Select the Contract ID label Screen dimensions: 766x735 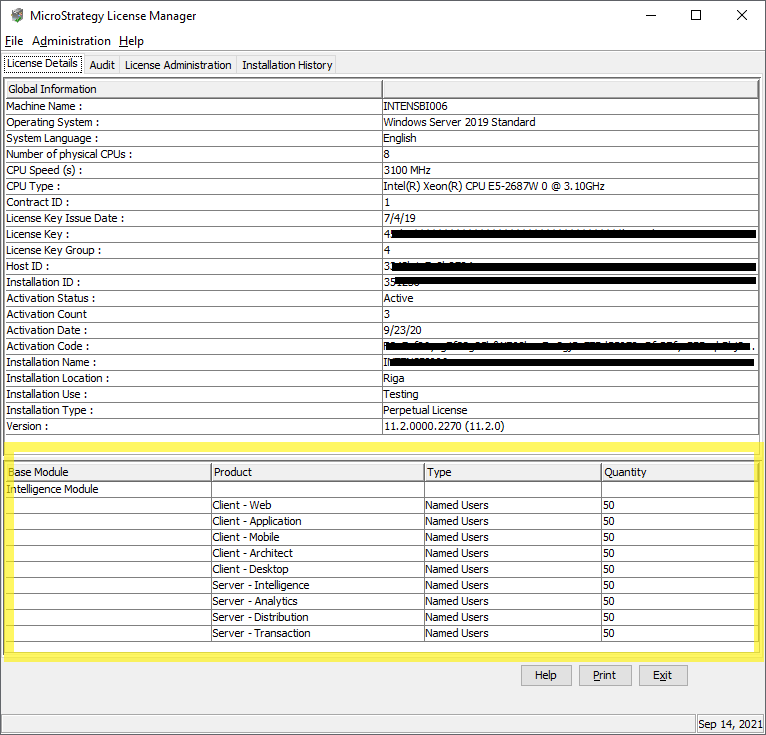38,202
